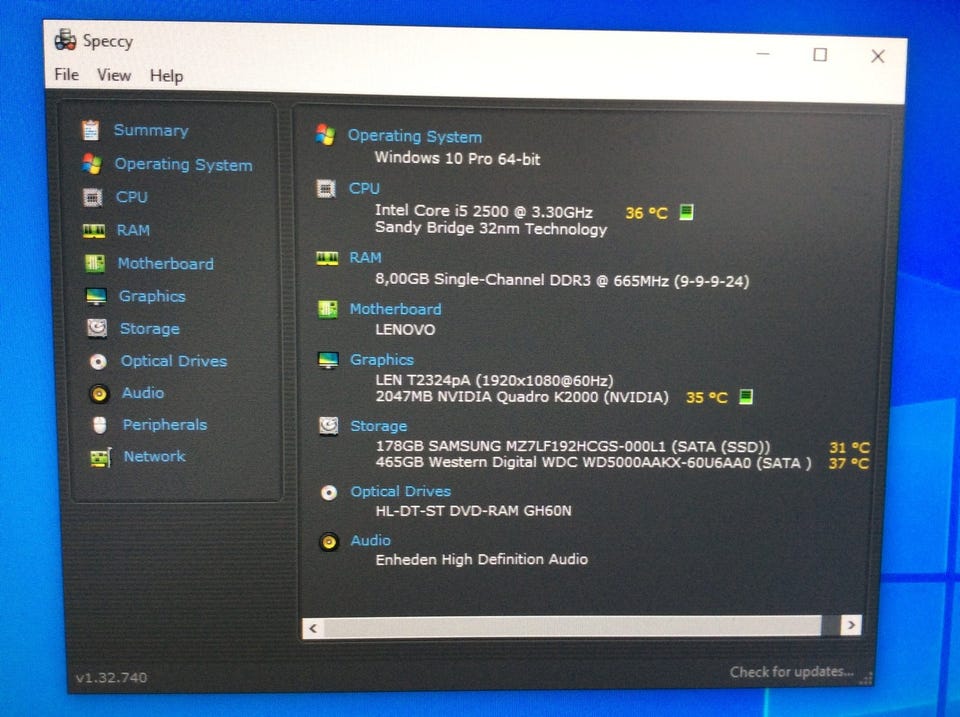Go to RAM section in sidebar
The image size is (960, 717).
pyautogui.click(x=133, y=230)
